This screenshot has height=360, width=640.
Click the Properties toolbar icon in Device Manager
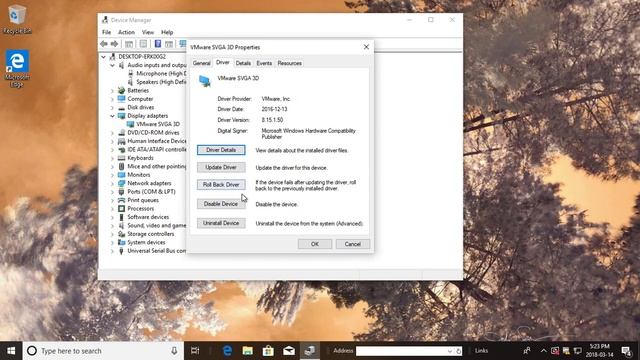pyautogui.click(x=143, y=44)
